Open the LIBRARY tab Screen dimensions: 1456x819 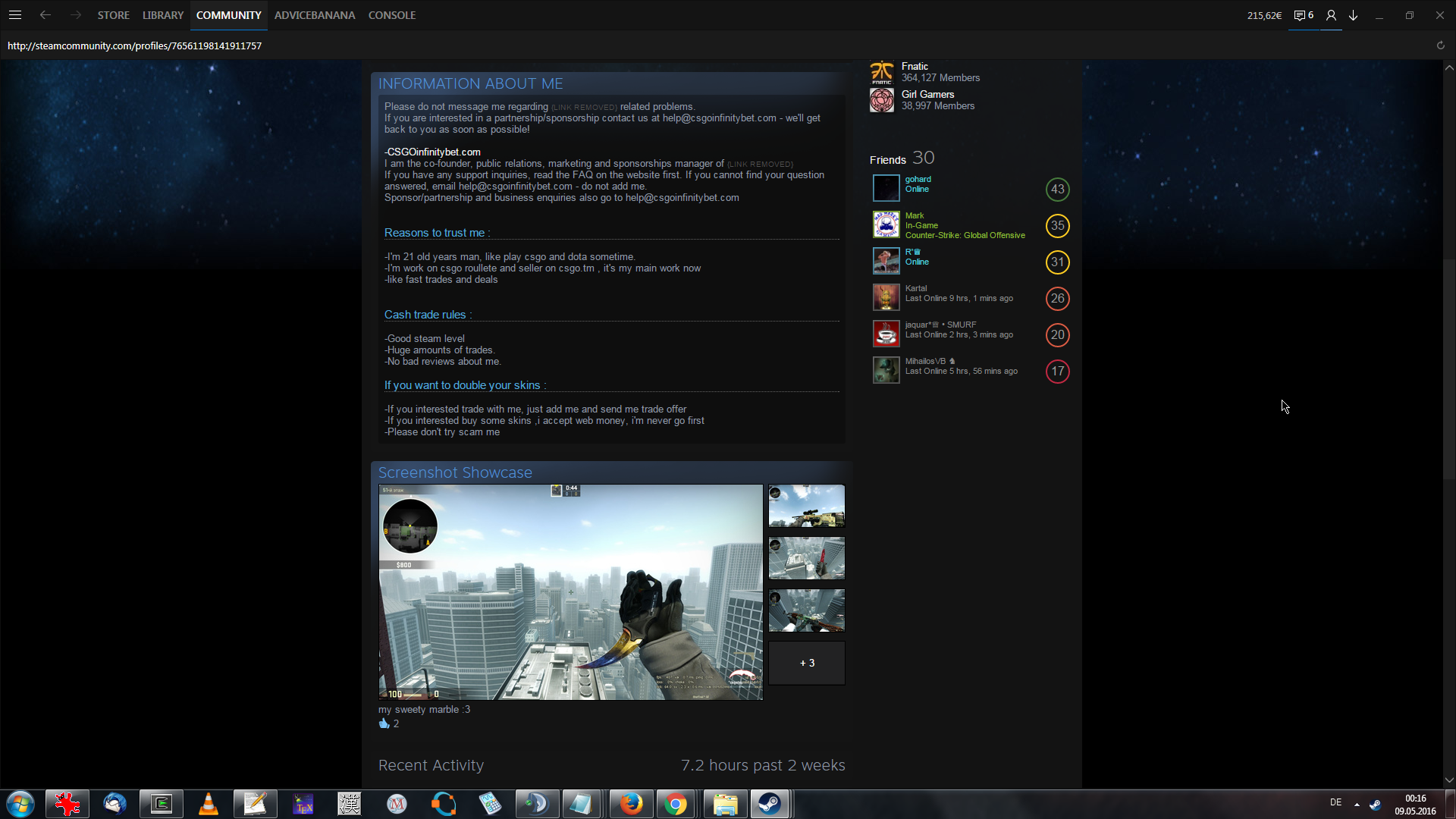pyautogui.click(x=163, y=15)
